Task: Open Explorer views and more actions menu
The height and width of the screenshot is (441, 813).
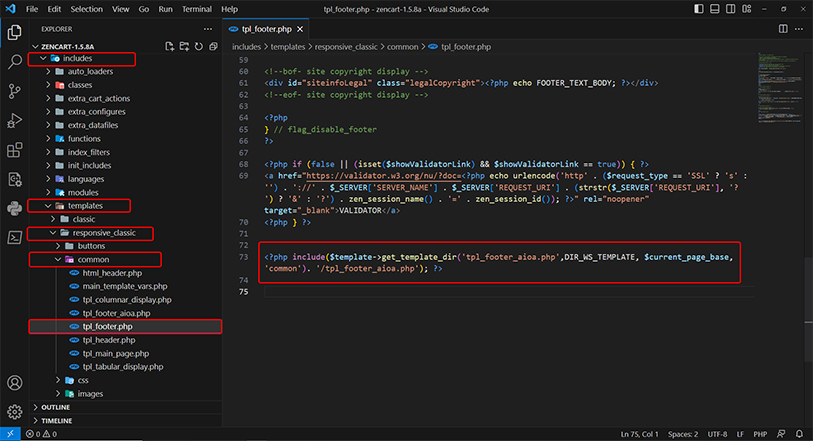Action: pyautogui.click(x=208, y=29)
